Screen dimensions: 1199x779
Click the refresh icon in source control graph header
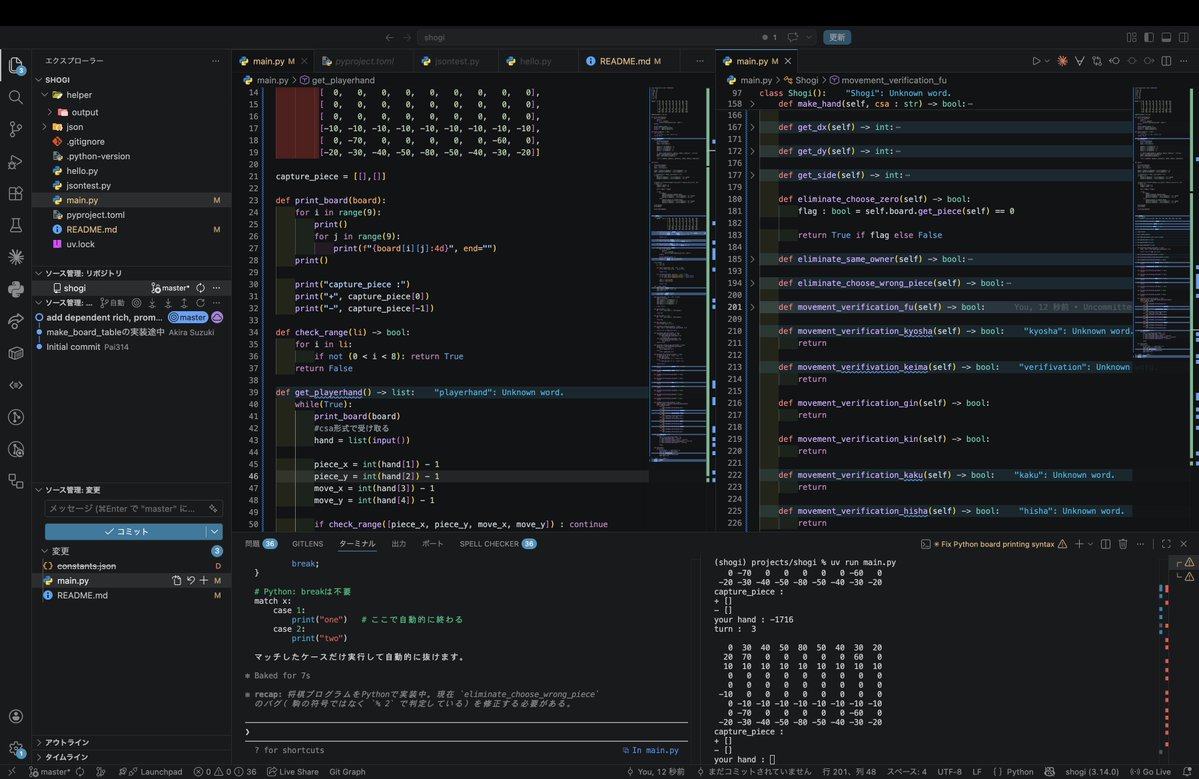click(200, 303)
